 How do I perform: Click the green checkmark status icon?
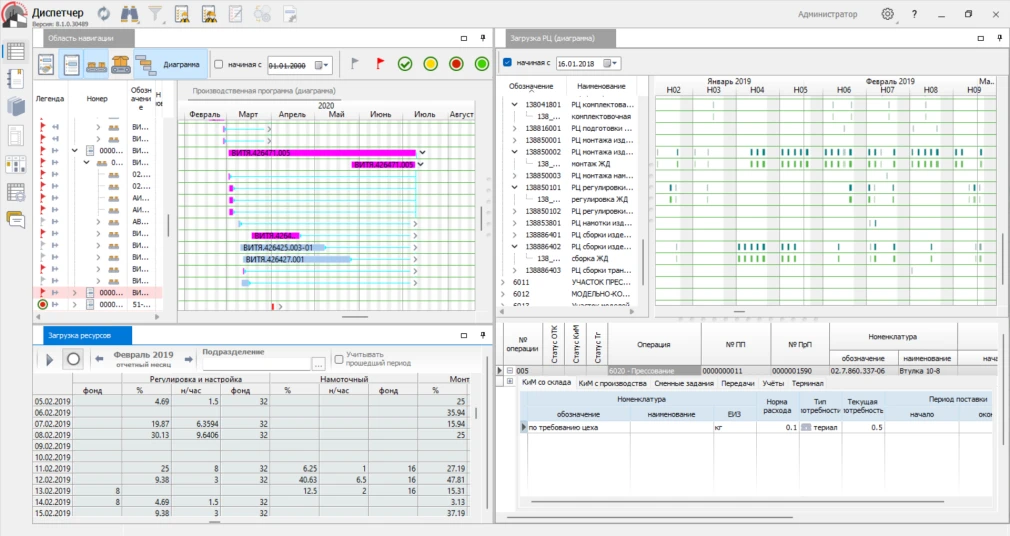tap(405, 64)
